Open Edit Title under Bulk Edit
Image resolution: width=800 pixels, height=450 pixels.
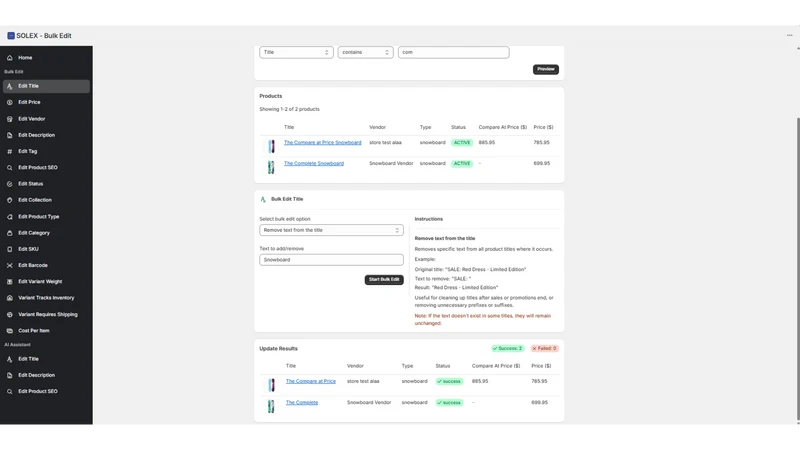(46, 86)
